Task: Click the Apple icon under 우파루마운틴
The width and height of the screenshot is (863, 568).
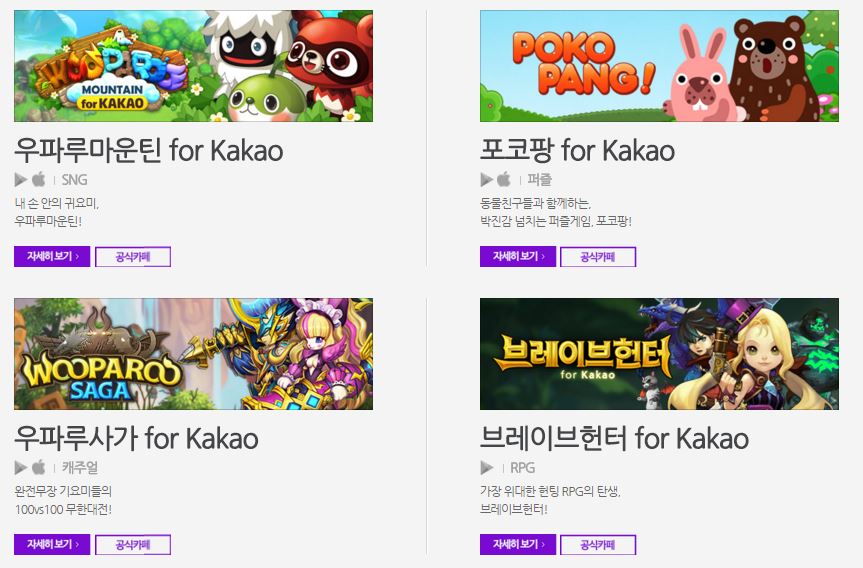Action: [x=39, y=179]
